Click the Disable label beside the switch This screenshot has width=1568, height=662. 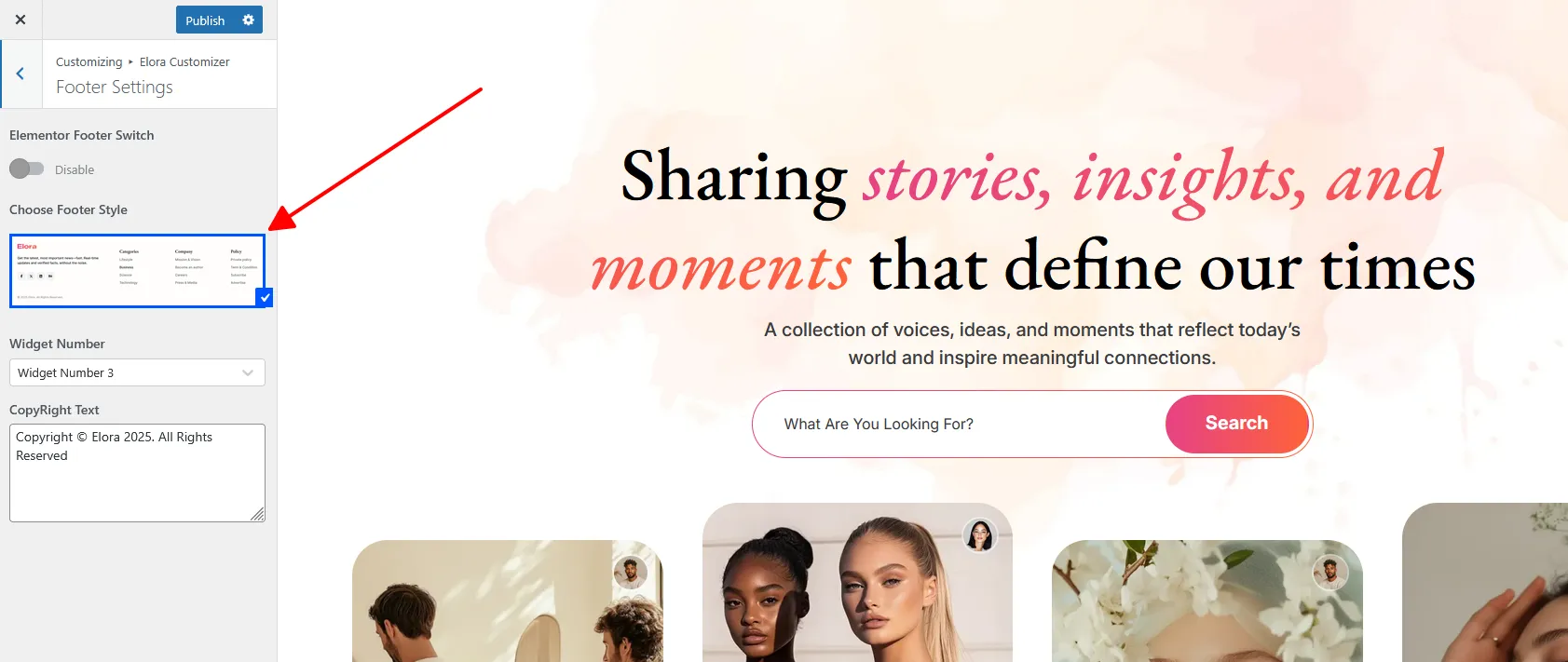pyautogui.click(x=75, y=169)
